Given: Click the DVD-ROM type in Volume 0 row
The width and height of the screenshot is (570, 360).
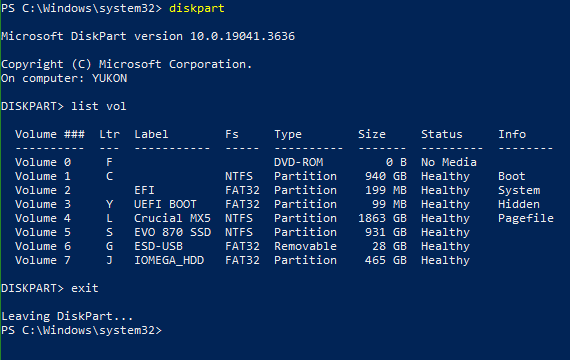Looking at the screenshot, I should click(x=298, y=162).
